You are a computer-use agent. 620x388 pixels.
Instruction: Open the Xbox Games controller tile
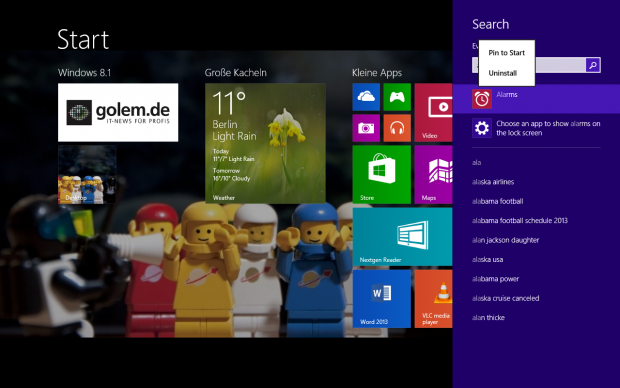(x=397, y=97)
